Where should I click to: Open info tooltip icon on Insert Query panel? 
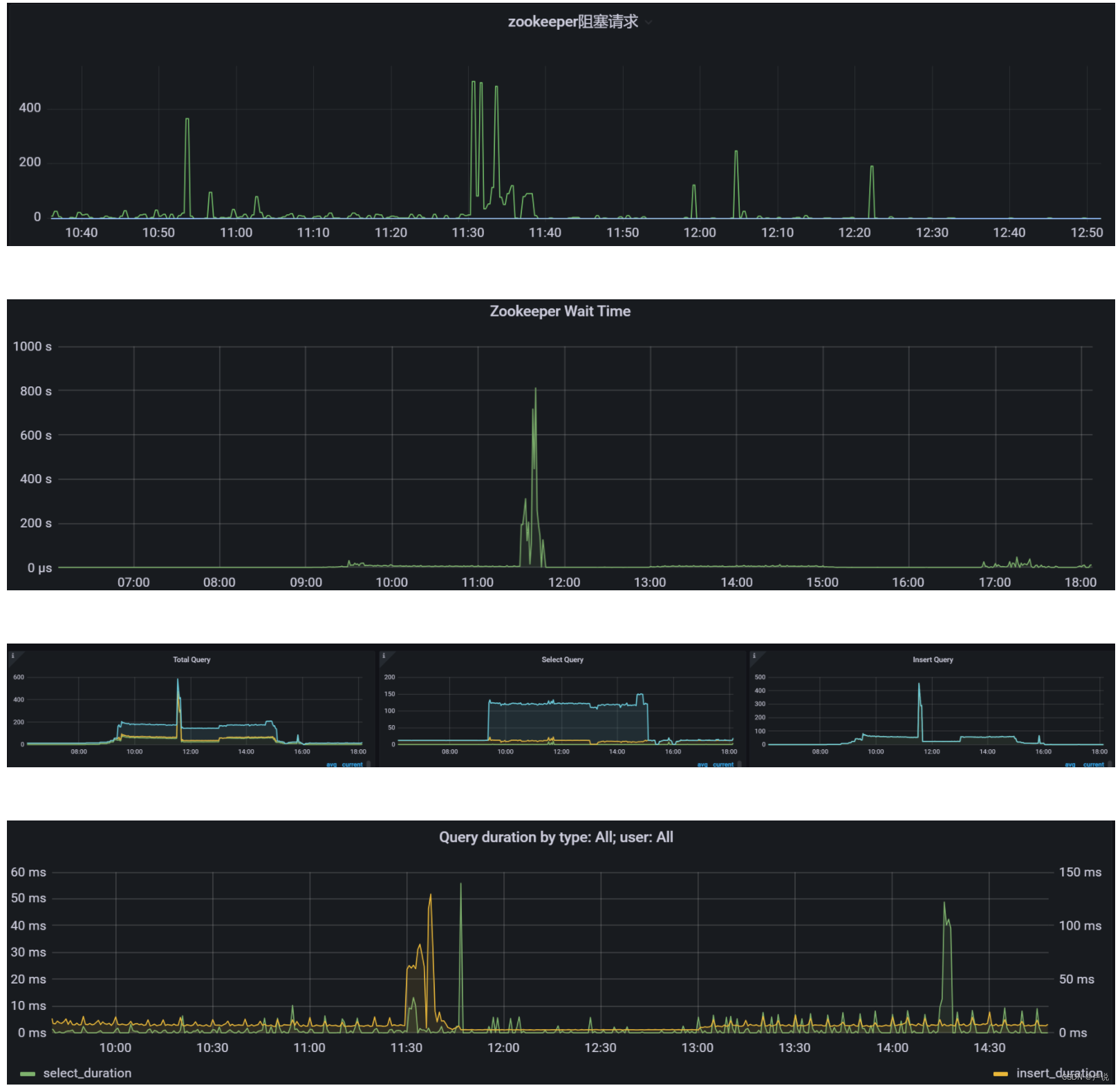754,656
